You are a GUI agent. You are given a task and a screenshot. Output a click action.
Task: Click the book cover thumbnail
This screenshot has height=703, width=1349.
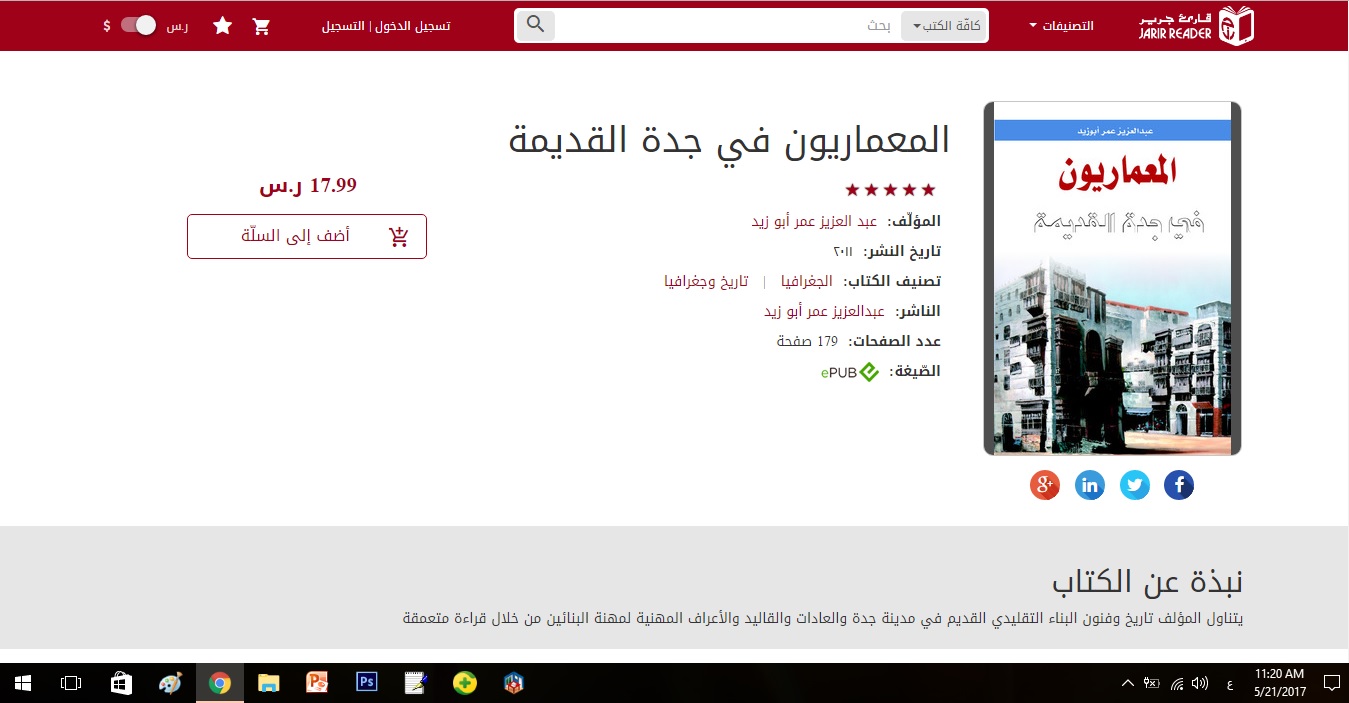pos(1112,278)
